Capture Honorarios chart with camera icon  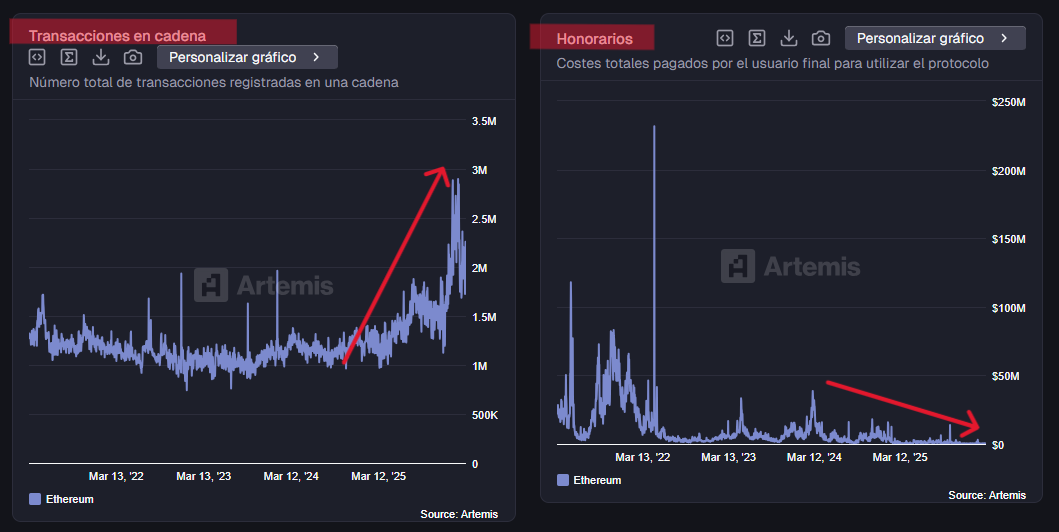click(820, 38)
